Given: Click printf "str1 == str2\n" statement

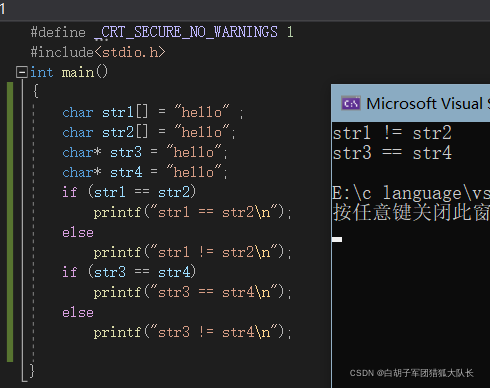Looking at the screenshot, I should point(193,212).
